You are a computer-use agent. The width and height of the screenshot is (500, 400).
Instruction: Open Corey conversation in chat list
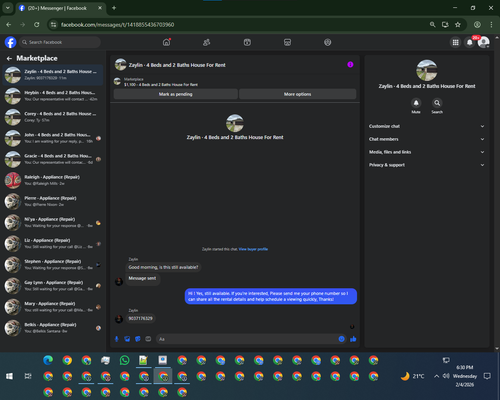(53, 117)
